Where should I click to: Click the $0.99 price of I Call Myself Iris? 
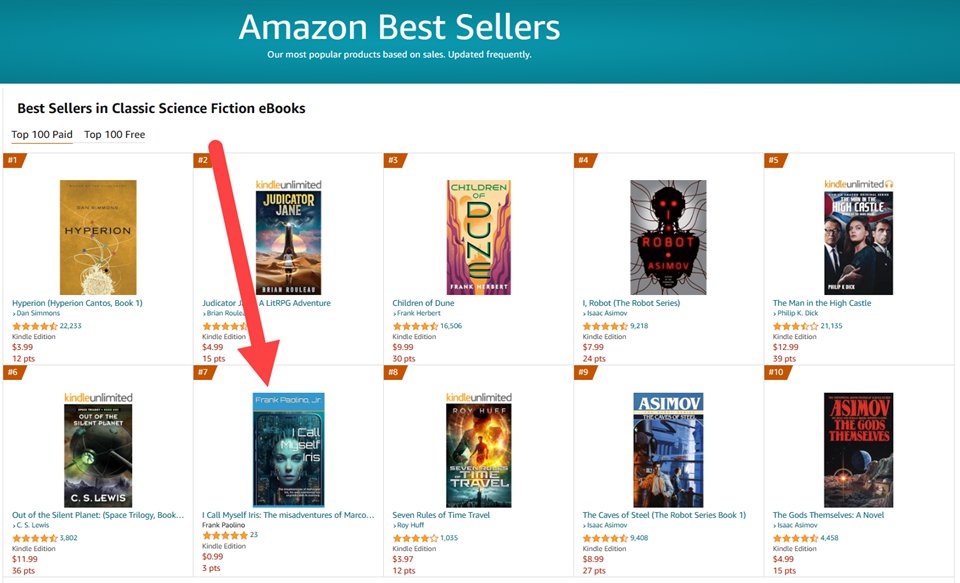pos(213,558)
